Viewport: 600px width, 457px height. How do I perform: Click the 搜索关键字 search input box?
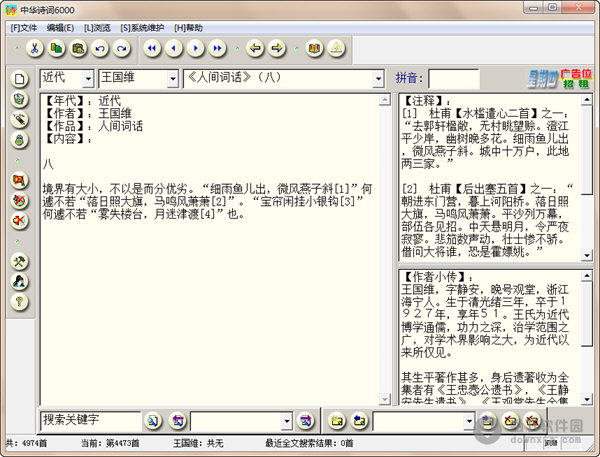pyautogui.click(x=90, y=421)
